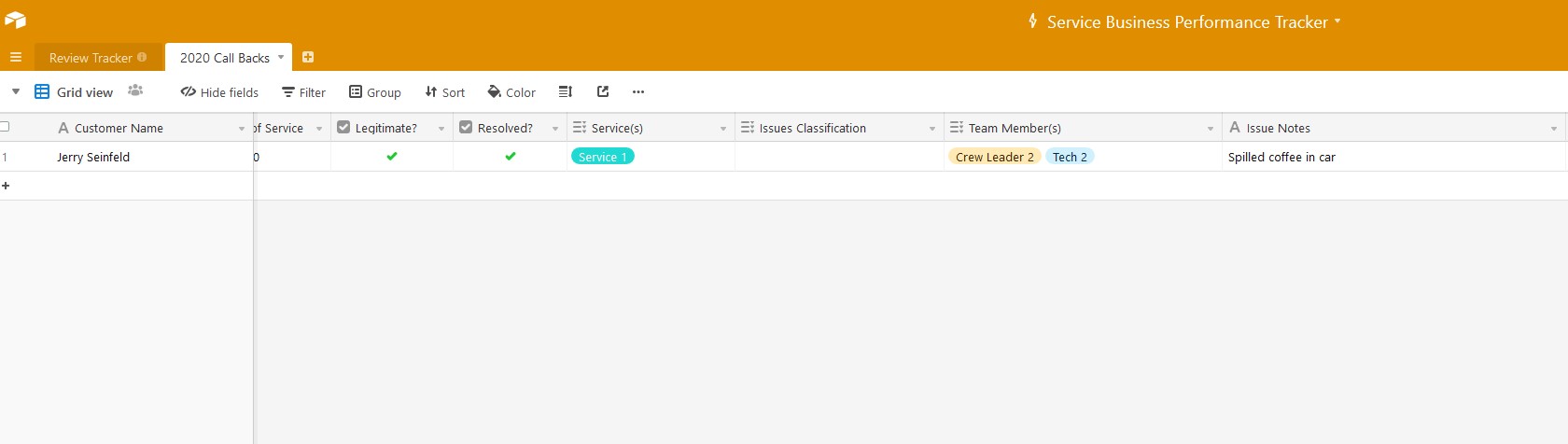The image size is (1568, 444).
Task: Select the 2020 Call Backs tab
Action: click(x=224, y=58)
